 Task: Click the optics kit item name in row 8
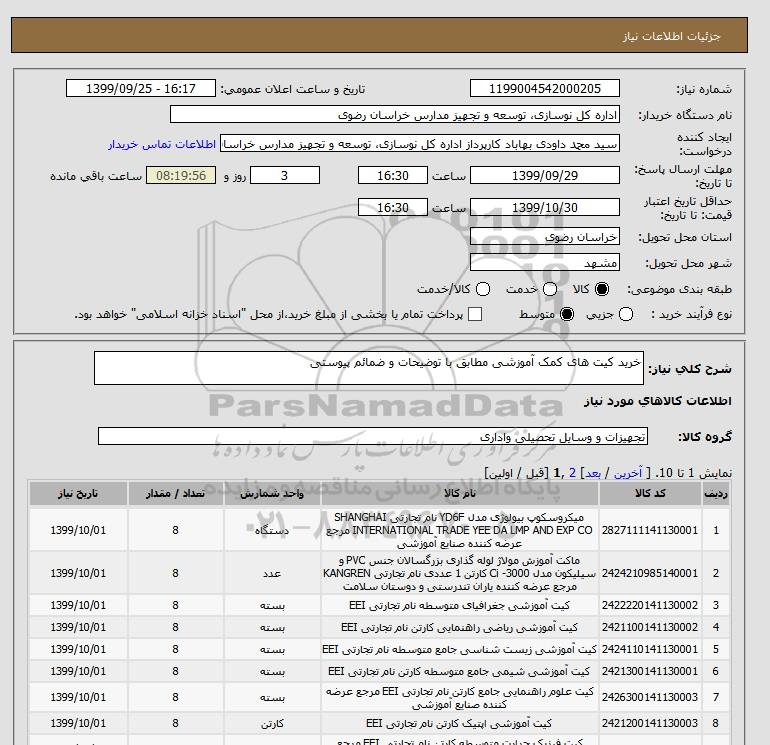click(x=460, y=723)
